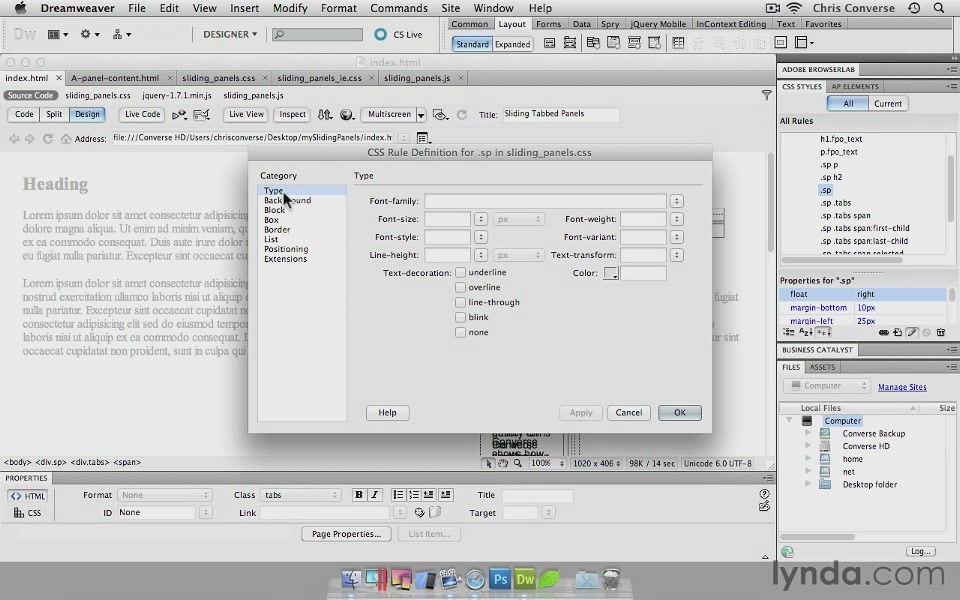This screenshot has height=600, width=960.
Task: Enable the underline checkbox
Action: pyautogui.click(x=460, y=272)
